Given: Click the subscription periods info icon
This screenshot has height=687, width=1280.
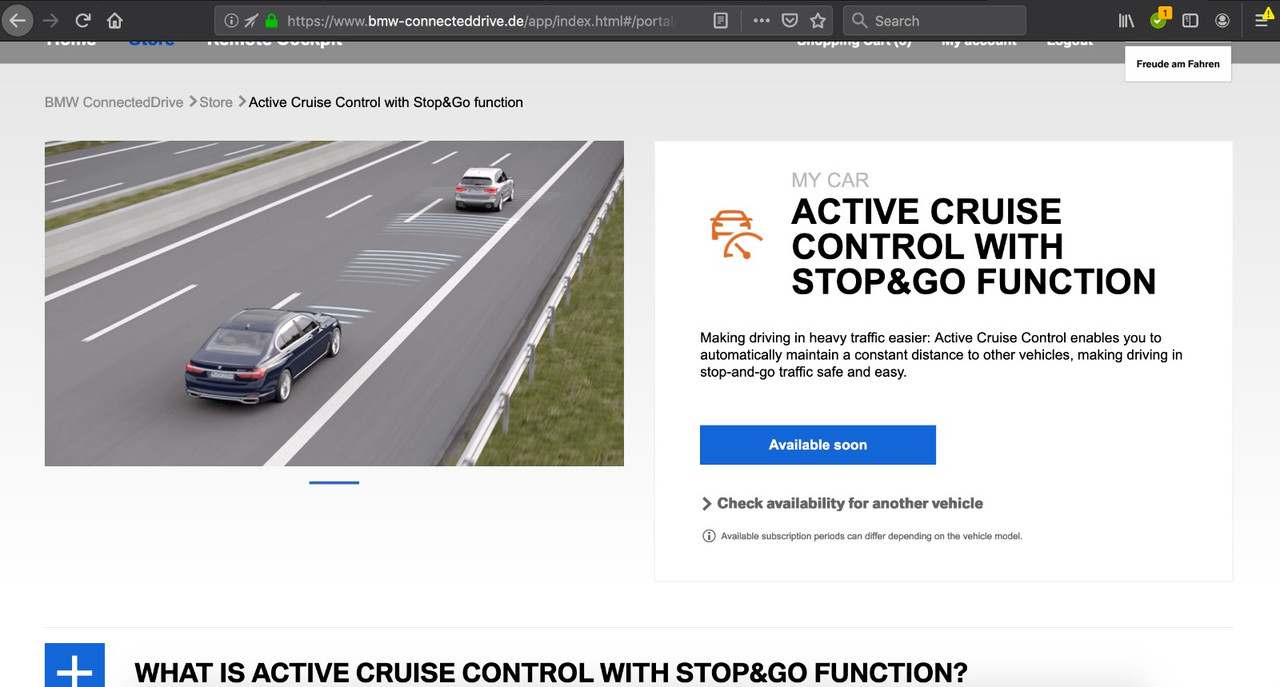Looking at the screenshot, I should [x=709, y=536].
